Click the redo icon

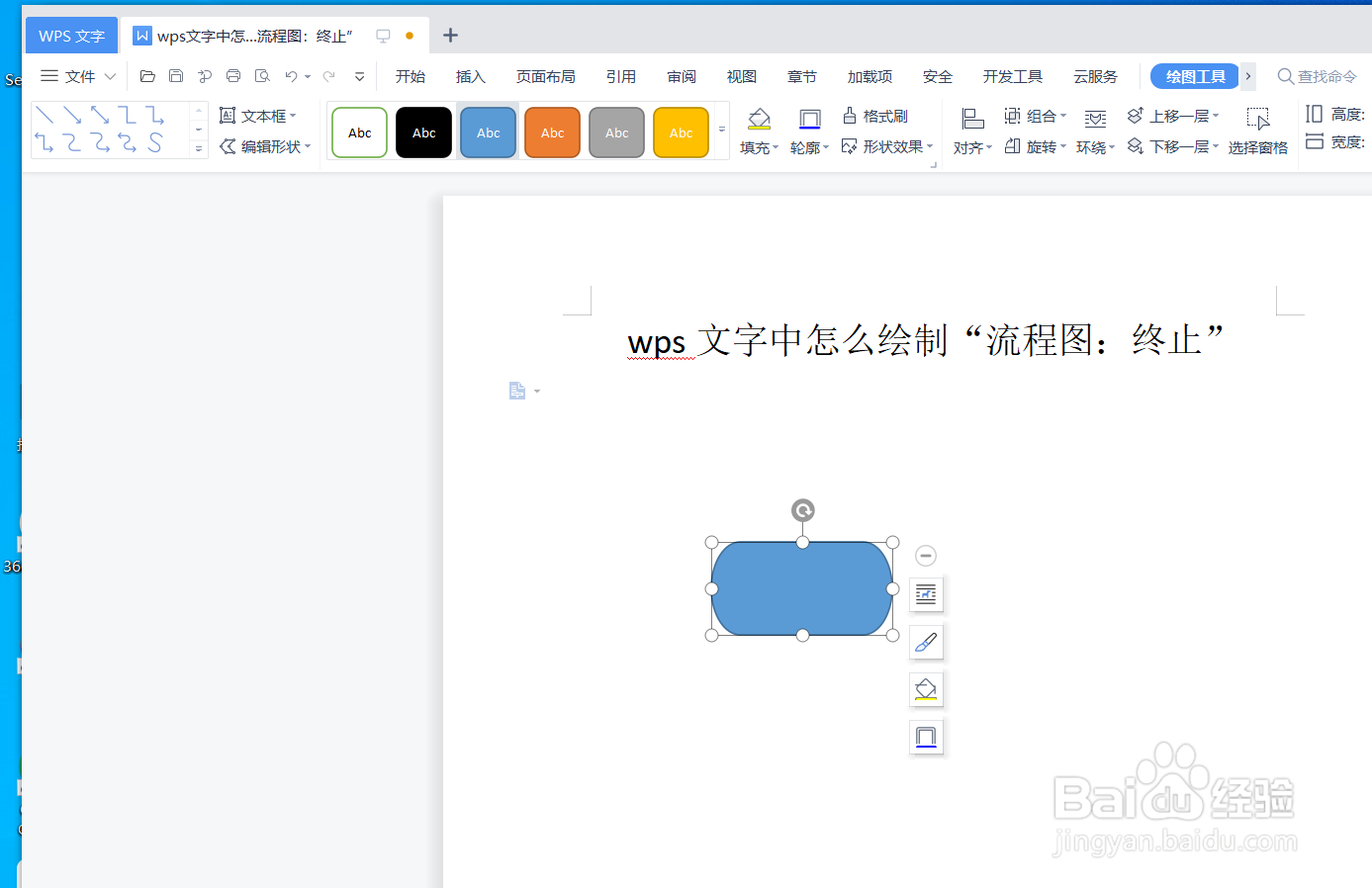pyautogui.click(x=328, y=76)
